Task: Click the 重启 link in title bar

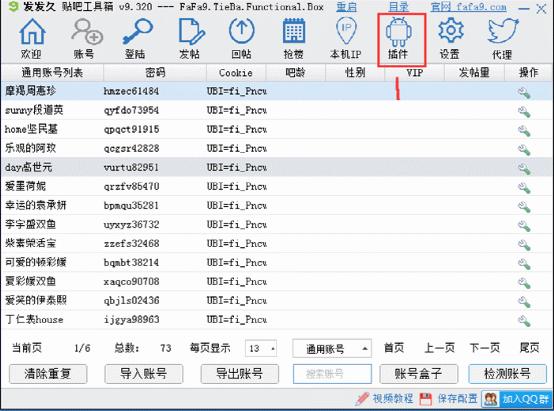Action: 346,7
